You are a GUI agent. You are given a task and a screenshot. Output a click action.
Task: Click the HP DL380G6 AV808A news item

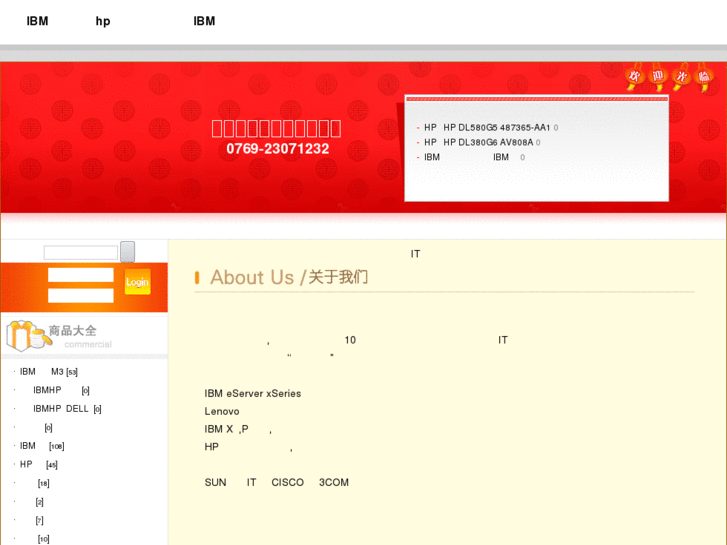(478, 142)
